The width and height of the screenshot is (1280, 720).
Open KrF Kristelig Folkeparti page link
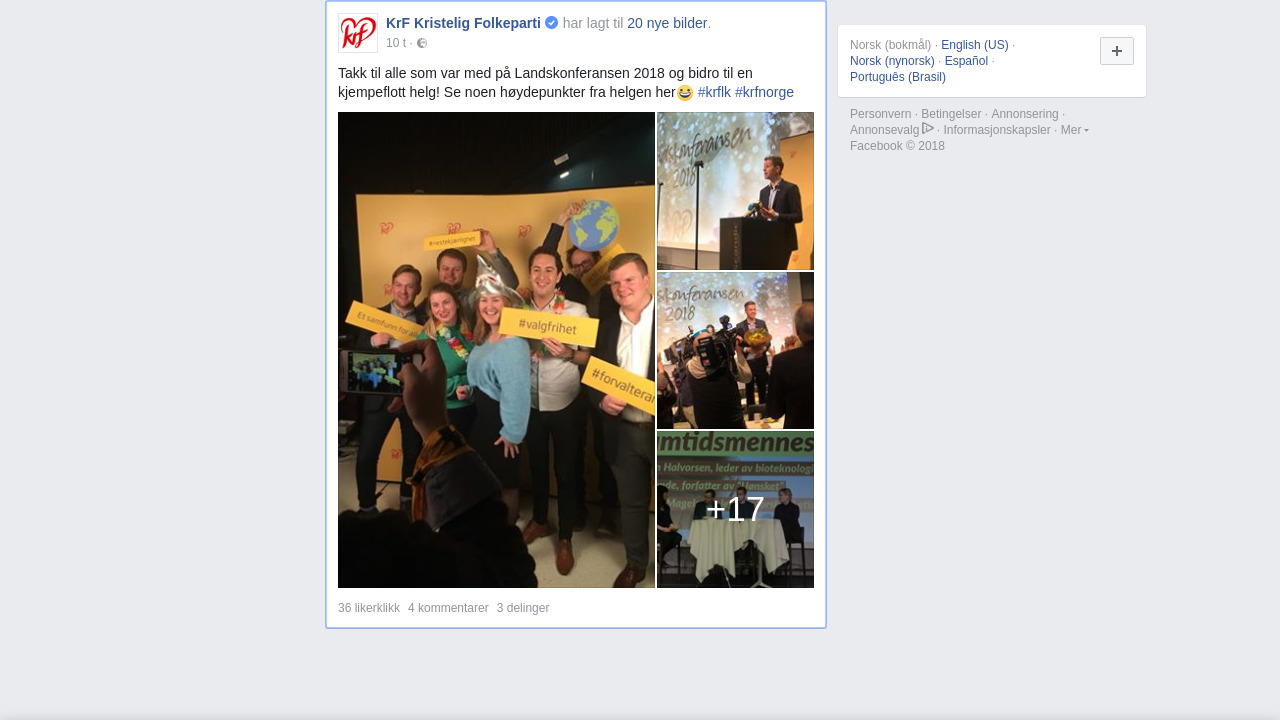coord(463,23)
